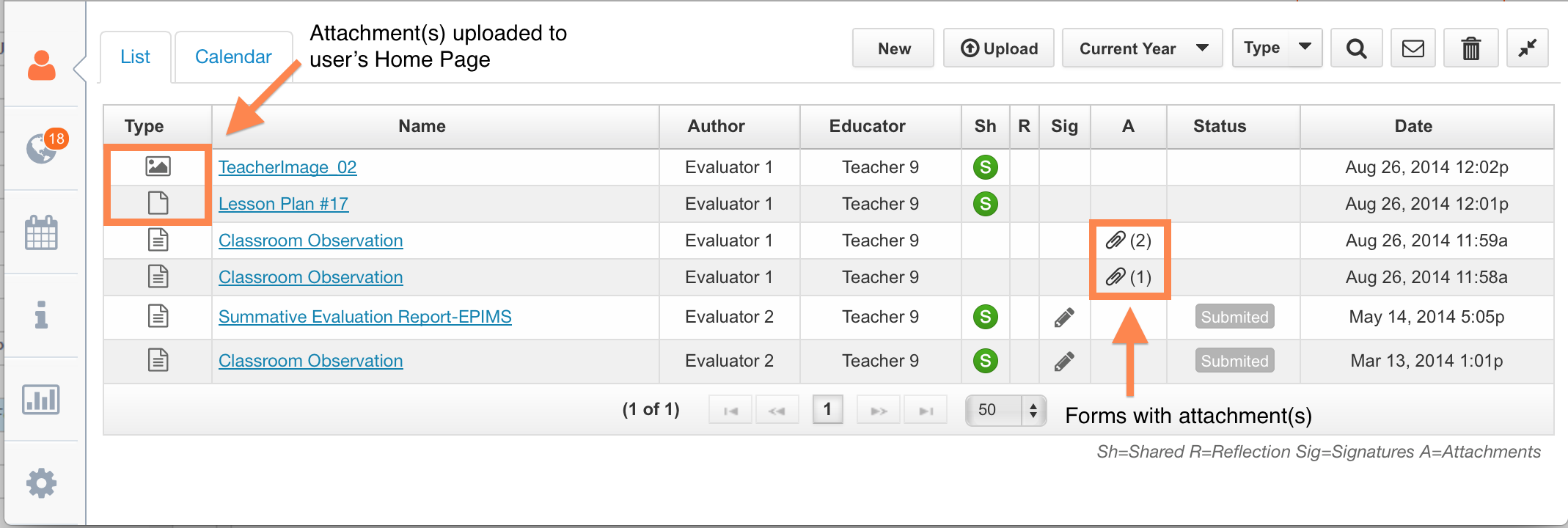Select the List tab
1568x528 pixels.
coord(135,56)
